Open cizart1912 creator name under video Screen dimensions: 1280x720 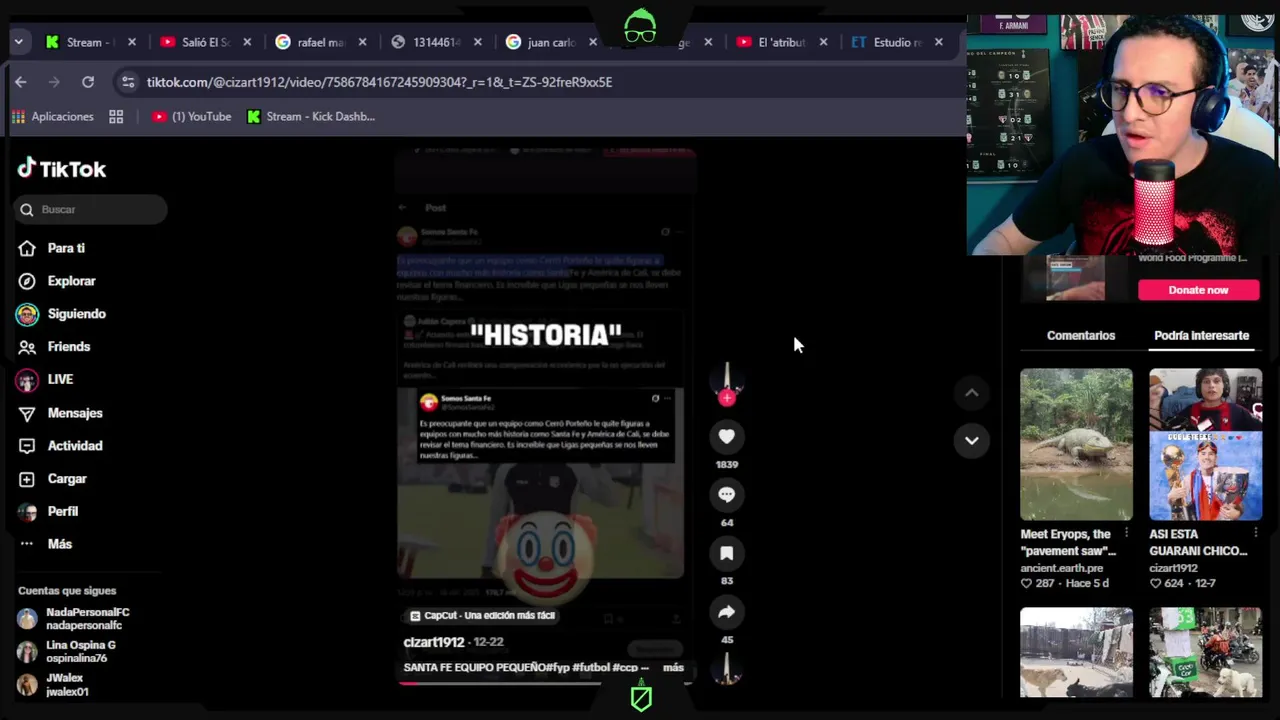[x=434, y=642]
